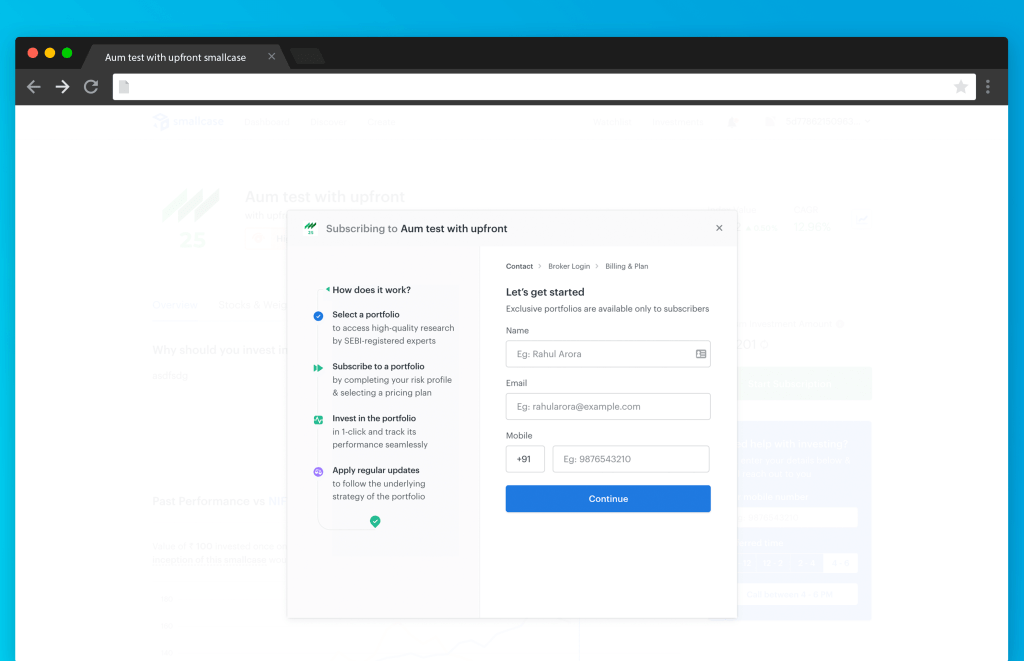1024x661 pixels.
Task: Bookmark the page using the star icon
Action: tap(961, 87)
